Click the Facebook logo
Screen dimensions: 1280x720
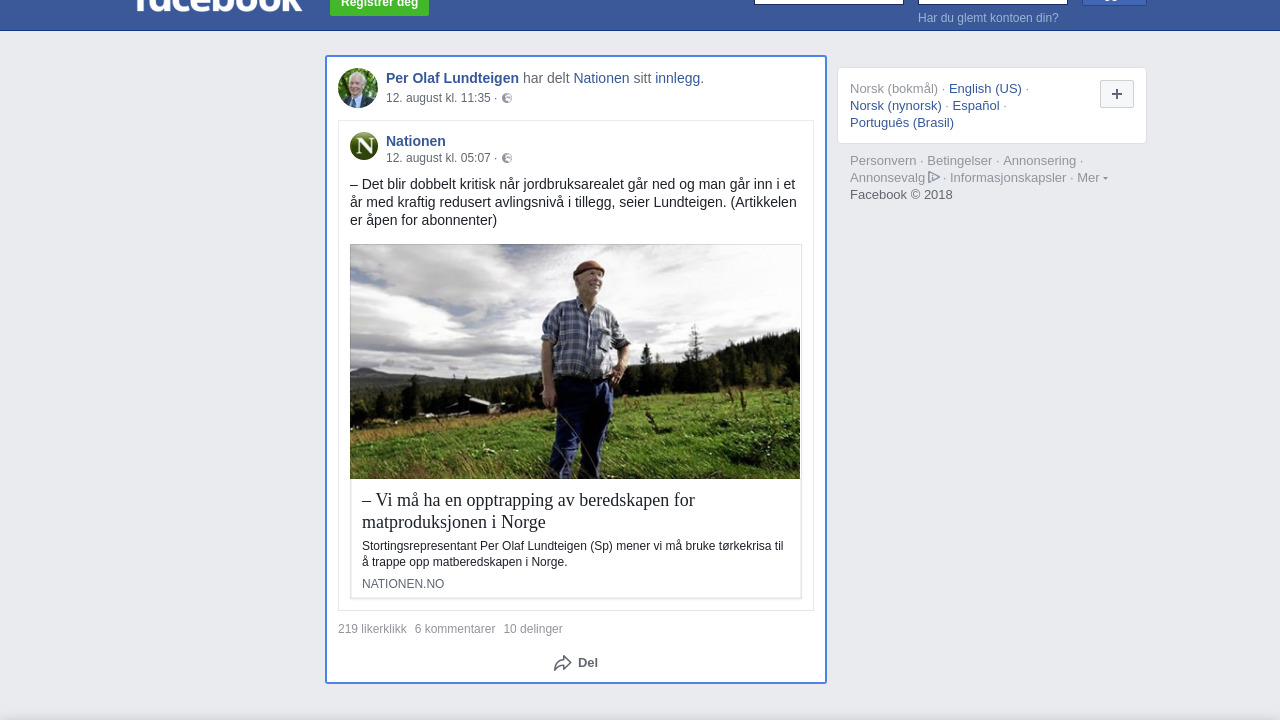coord(218,5)
